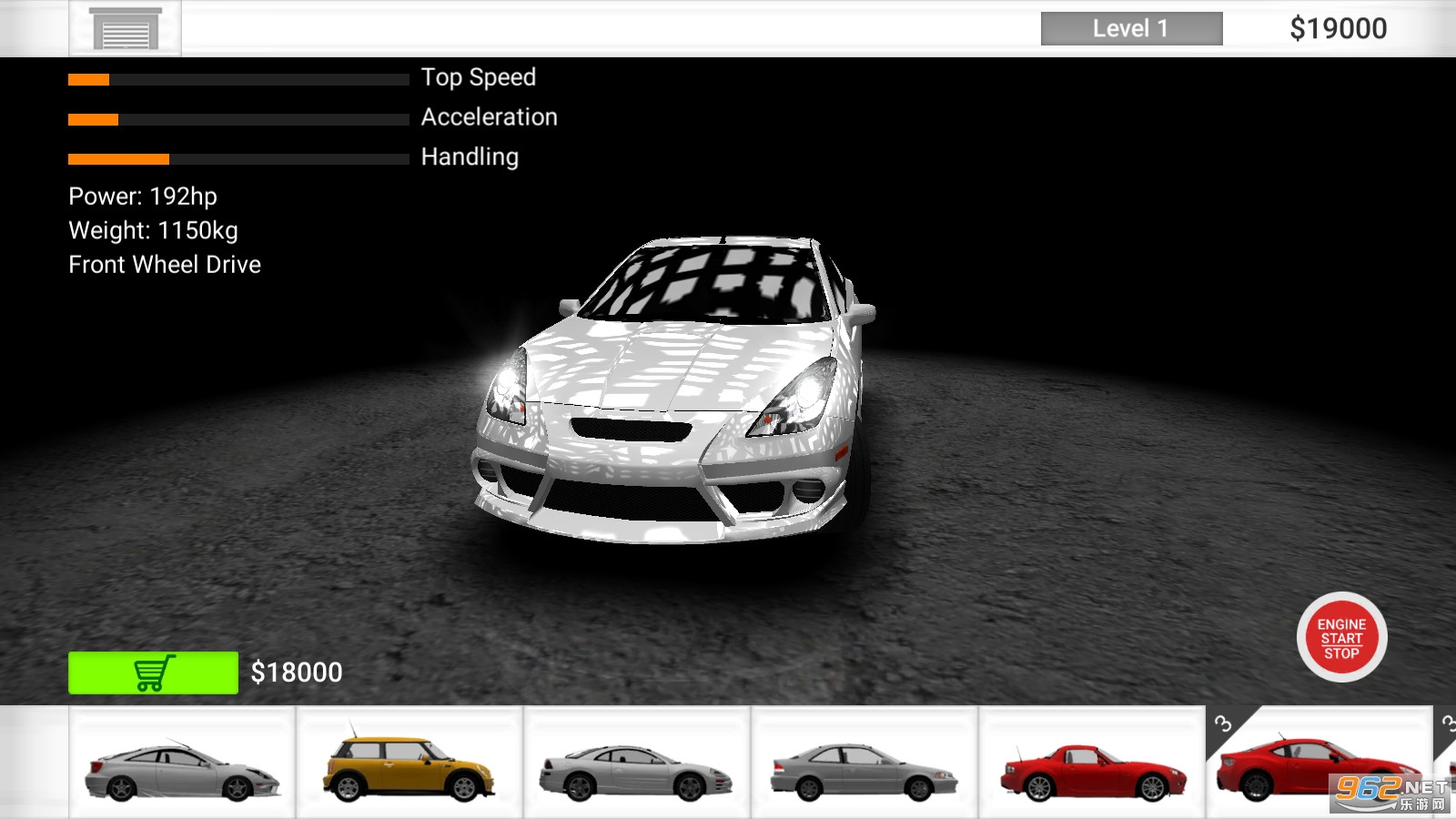Tap the red Engine Start Stop button
This screenshot has height=819, width=1456.
[x=1341, y=638]
